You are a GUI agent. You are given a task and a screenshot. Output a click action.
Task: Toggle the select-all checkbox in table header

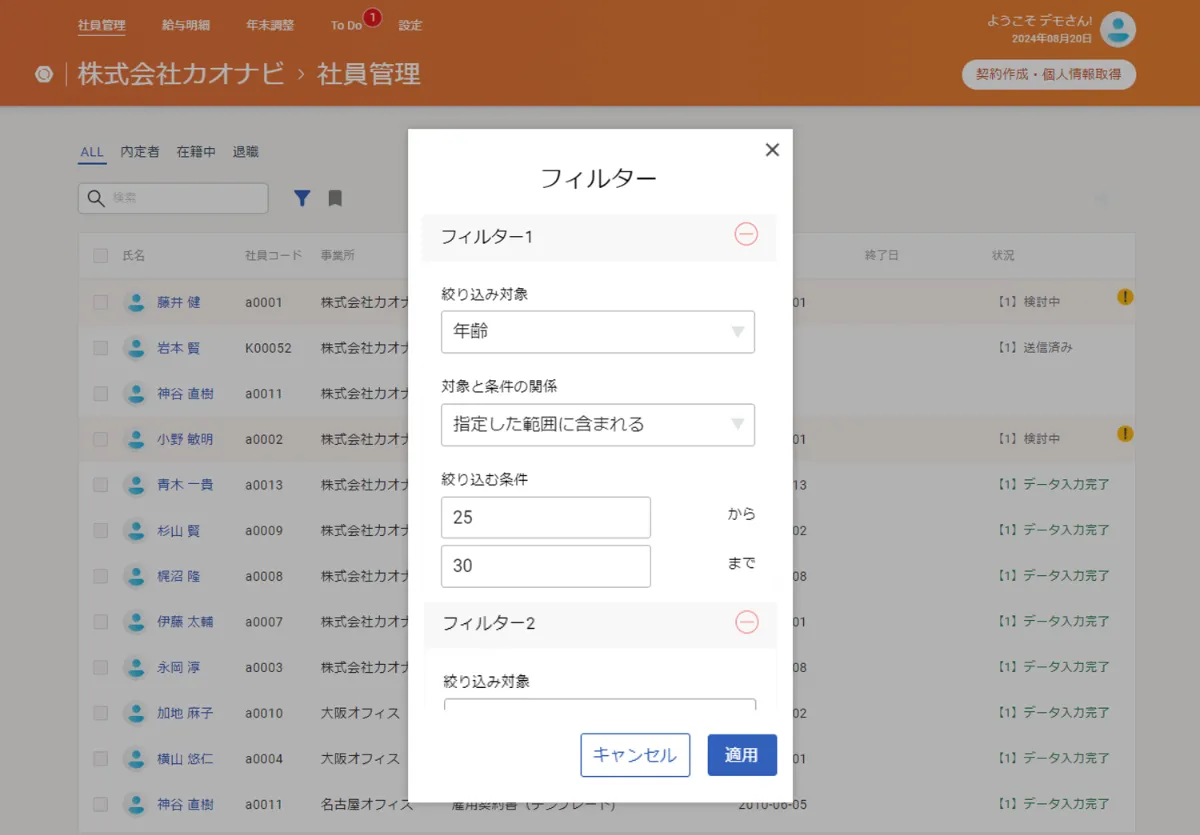(100, 255)
